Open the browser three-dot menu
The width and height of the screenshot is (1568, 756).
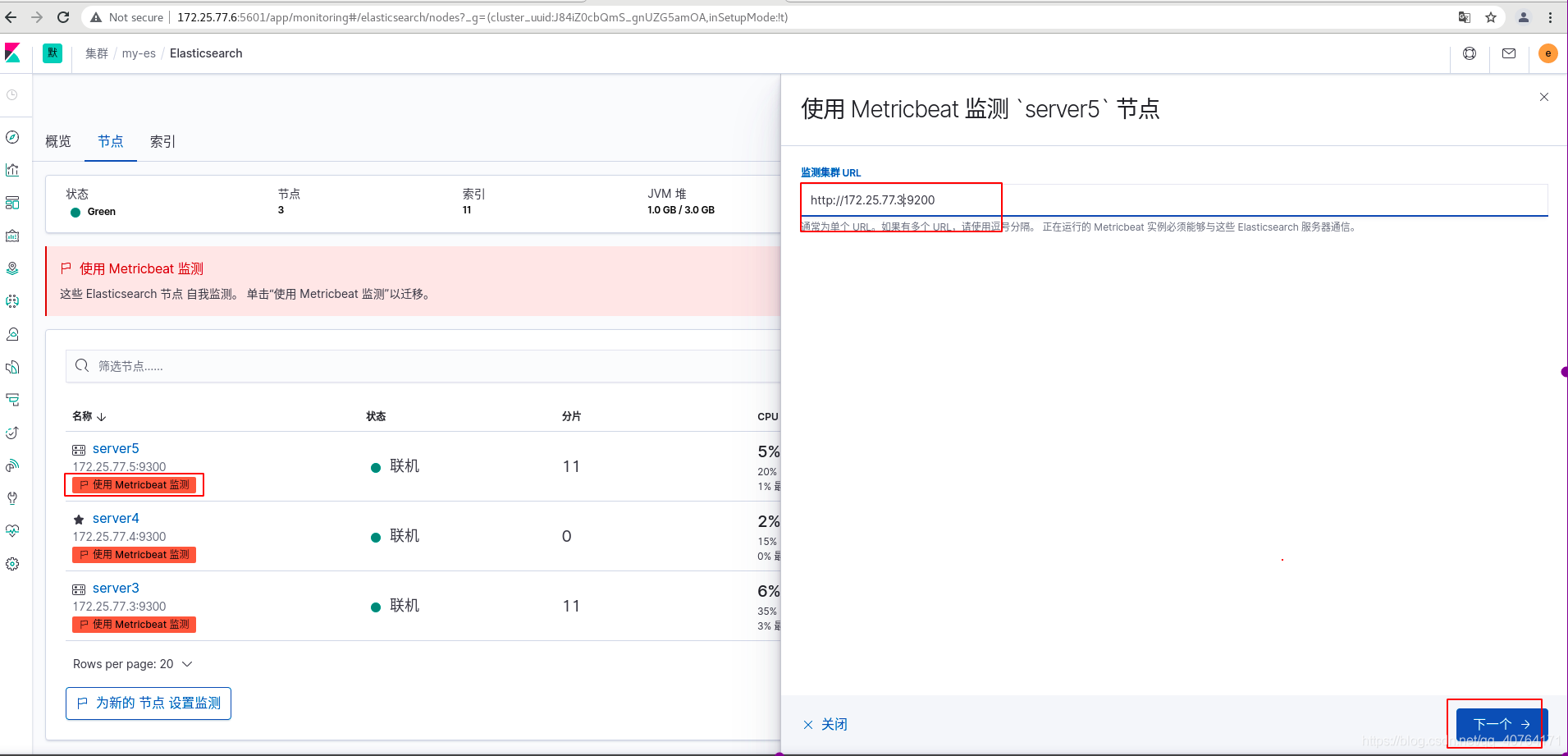(x=1550, y=17)
